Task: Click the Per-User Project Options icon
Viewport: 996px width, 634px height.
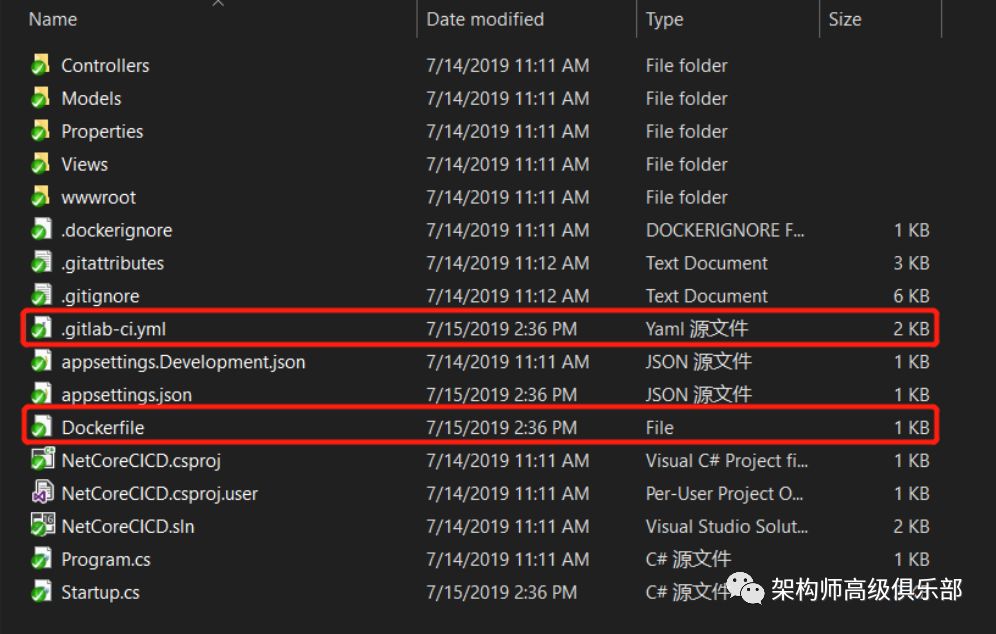Action: [x=44, y=493]
